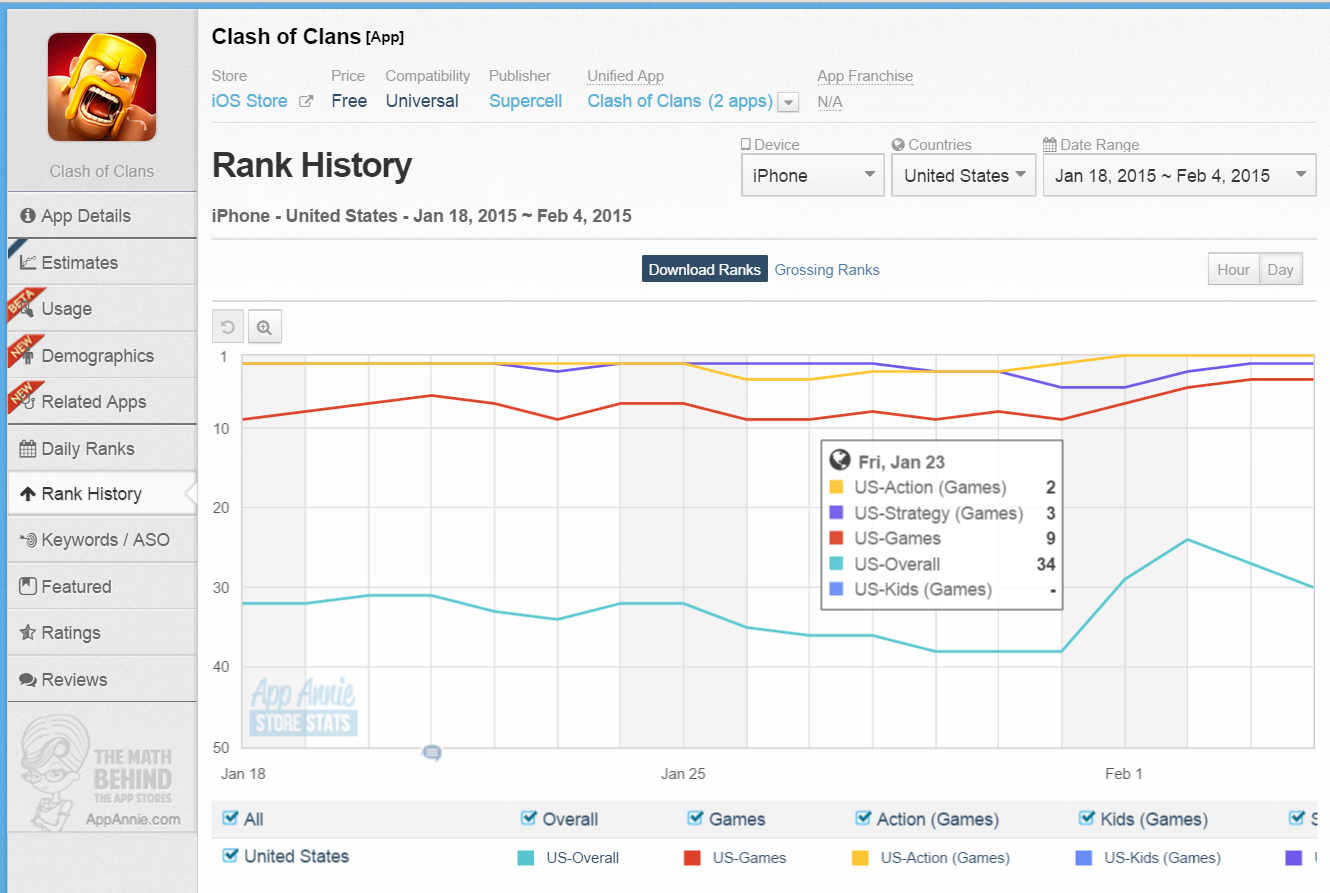Viewport: 1330px width, 893px height.
Task: Click the US-Action (Games) legend label
Action: pyautogui.click(x=945, y=858)
